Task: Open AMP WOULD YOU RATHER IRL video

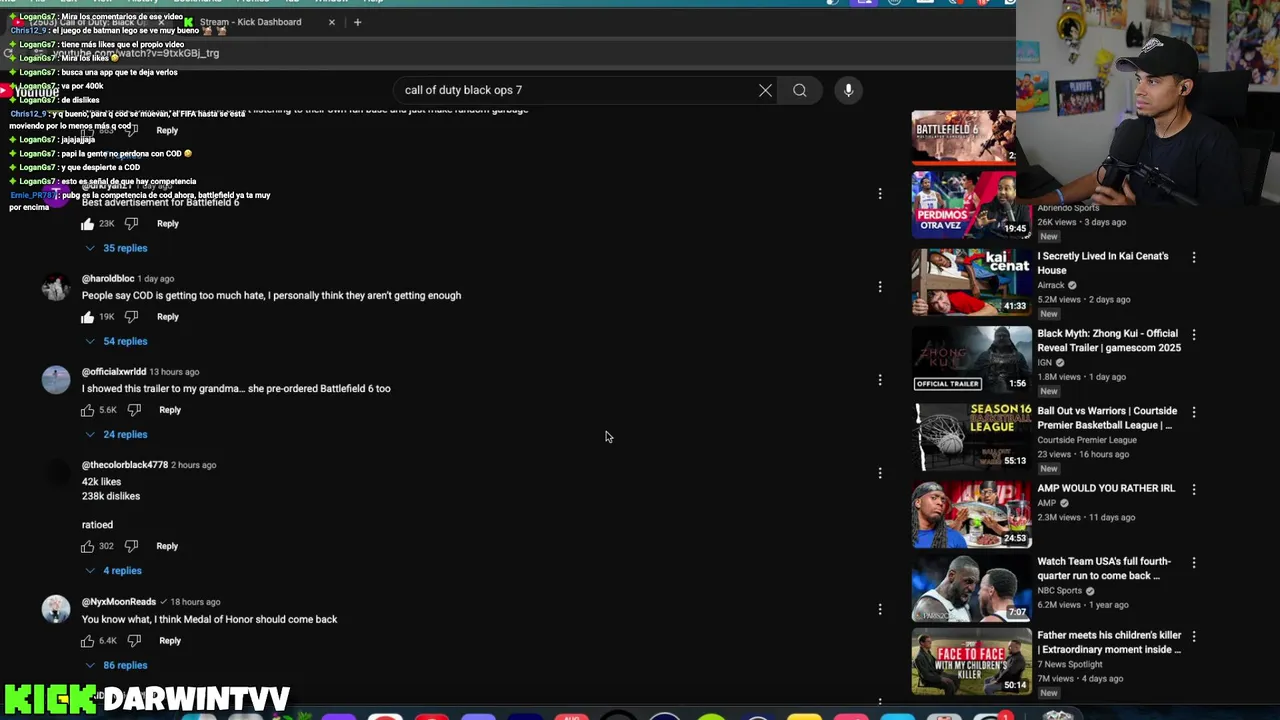Action: pos(1106,488)
